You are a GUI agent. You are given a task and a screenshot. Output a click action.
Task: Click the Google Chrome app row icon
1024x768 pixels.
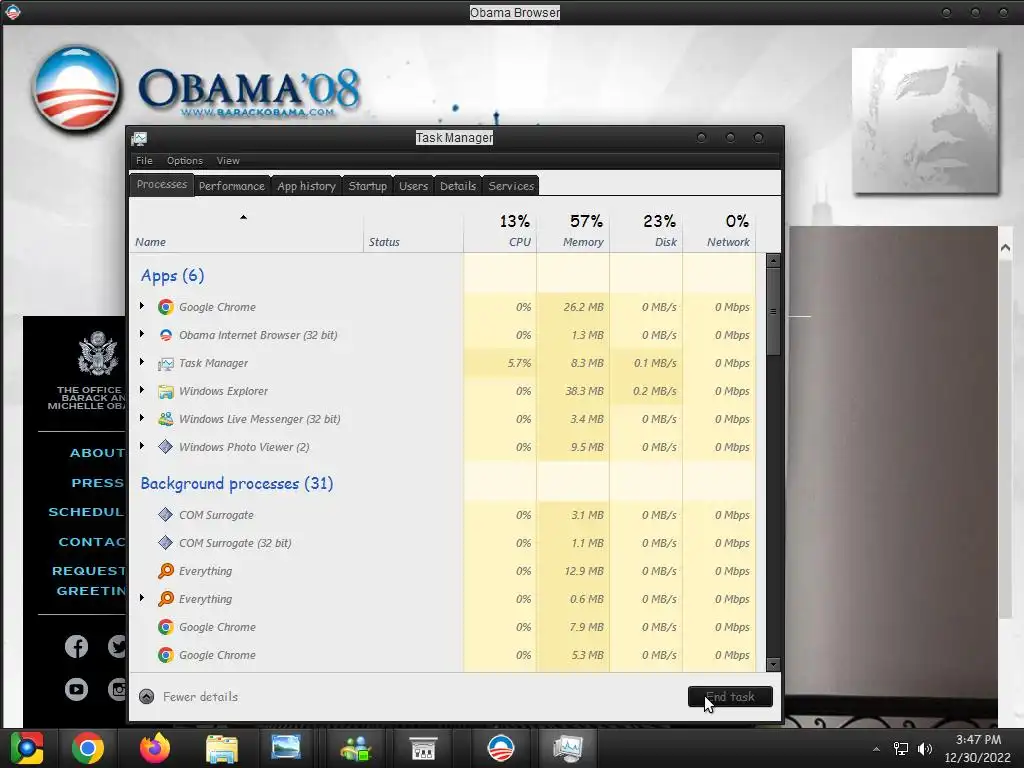[166, 307]
